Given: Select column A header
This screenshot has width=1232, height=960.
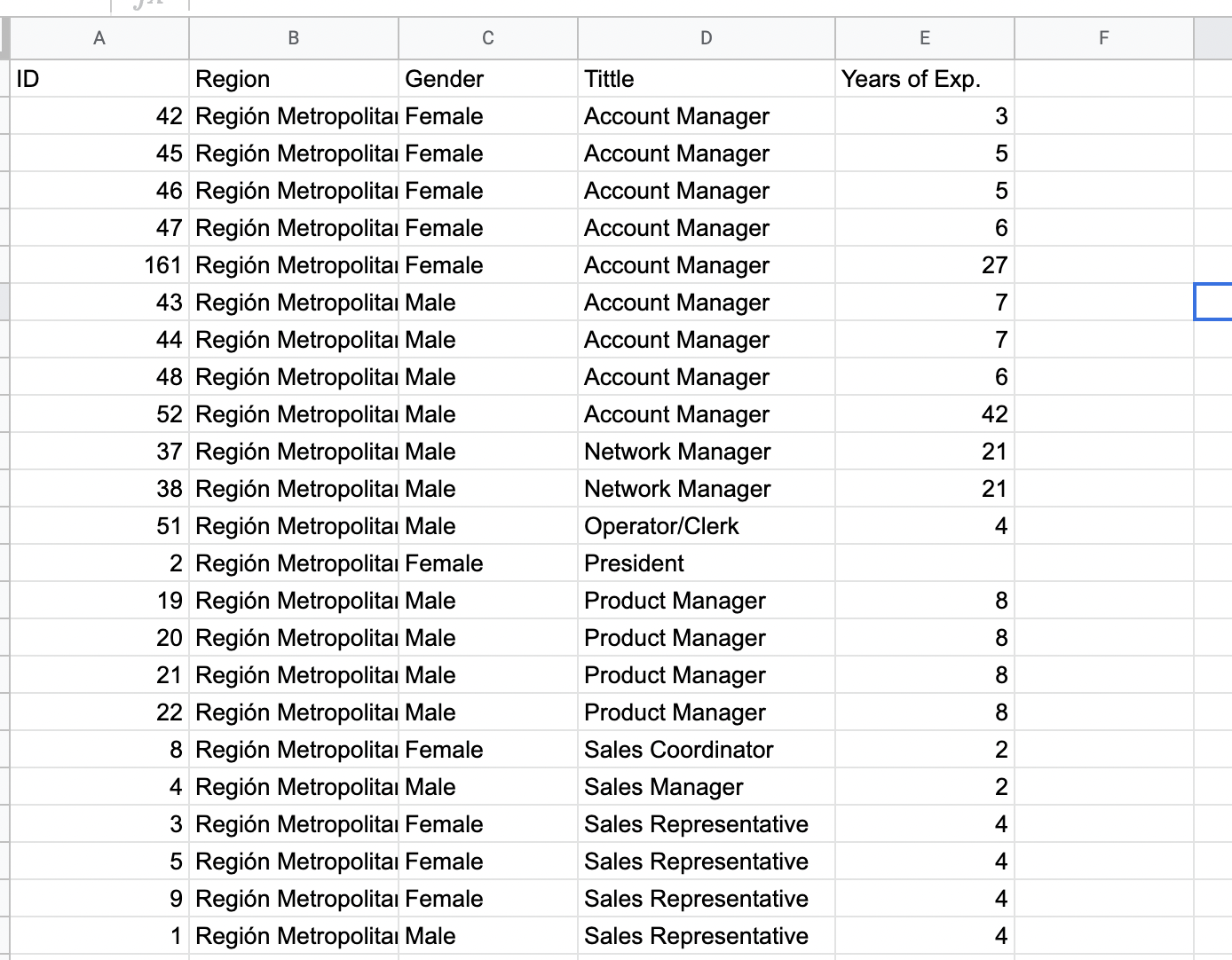Looking at the screenshot, I should click(x=99, y=38).
